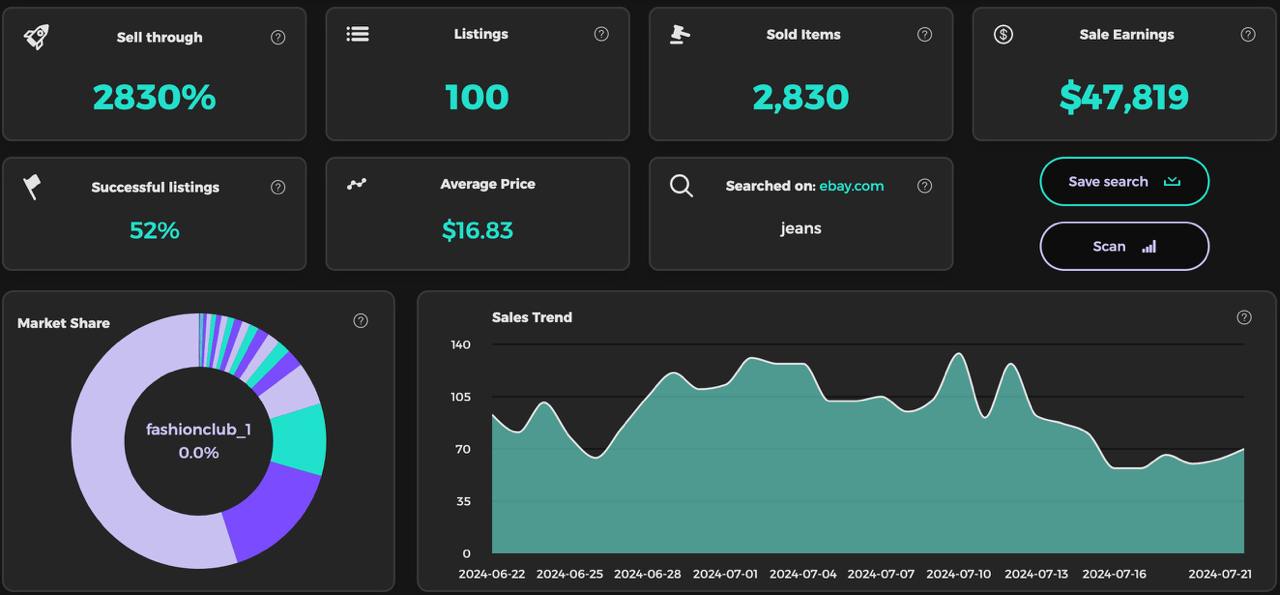Open the help icon next to Listings
Viewport: 1280px width, 595px height.
[x=601, y=34]
